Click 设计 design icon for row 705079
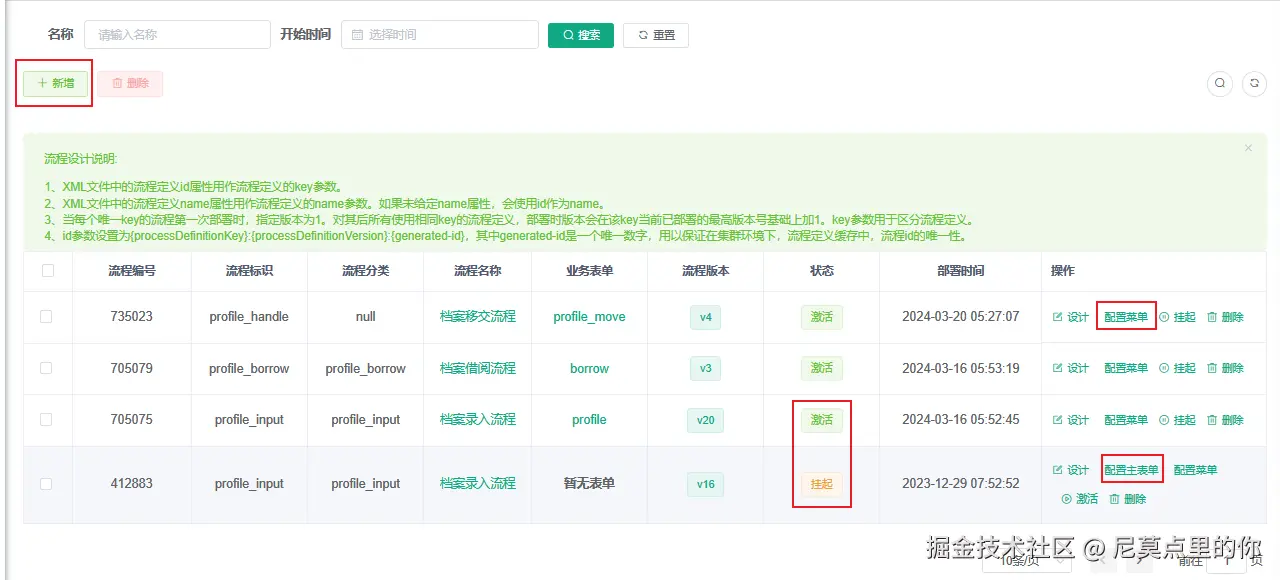The image size is (1280, 580). point(1071,368)
